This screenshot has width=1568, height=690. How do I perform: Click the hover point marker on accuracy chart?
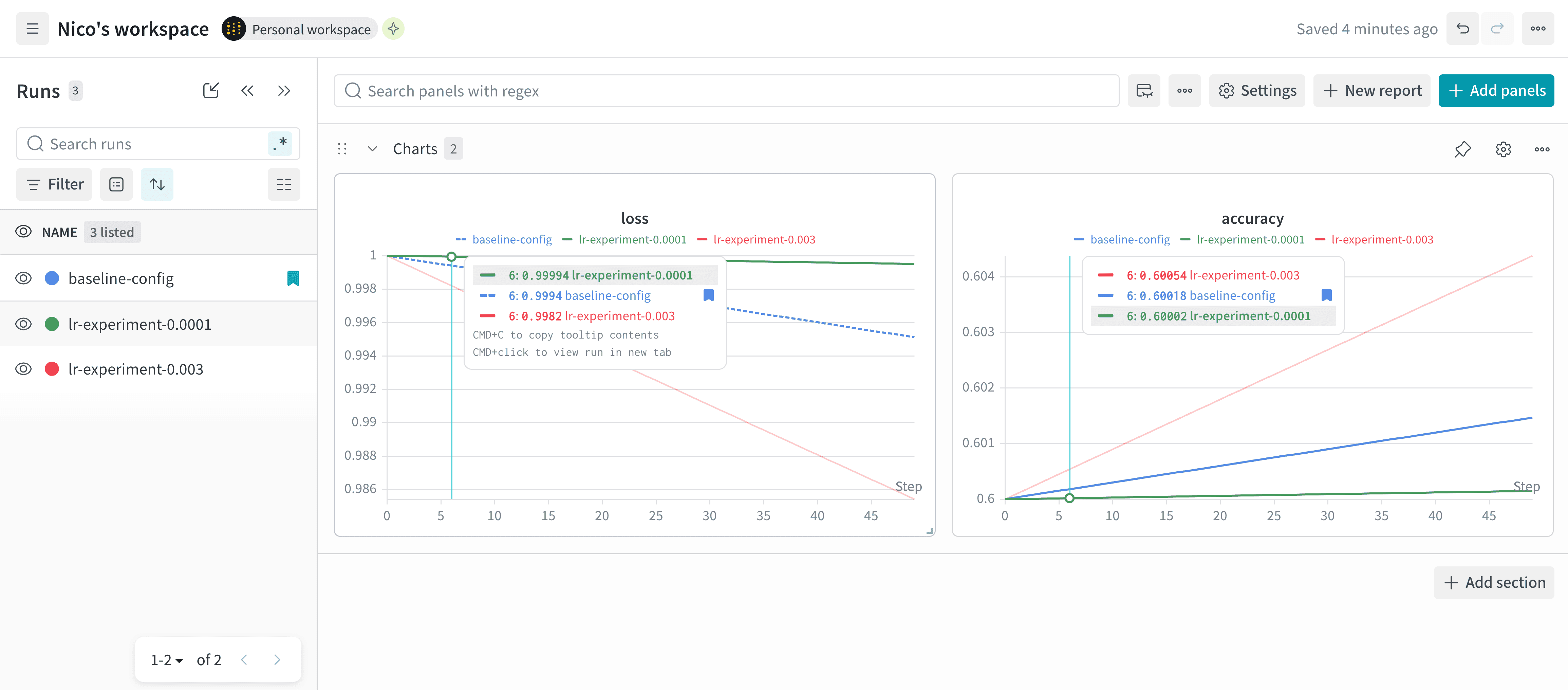(1069, 498)
